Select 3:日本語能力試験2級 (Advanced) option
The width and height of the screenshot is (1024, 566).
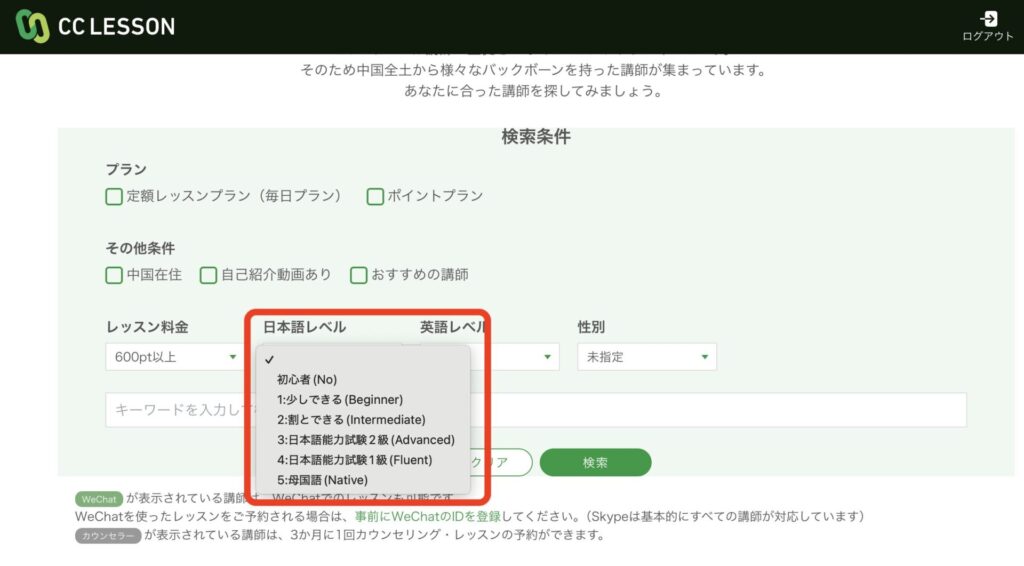366,439
